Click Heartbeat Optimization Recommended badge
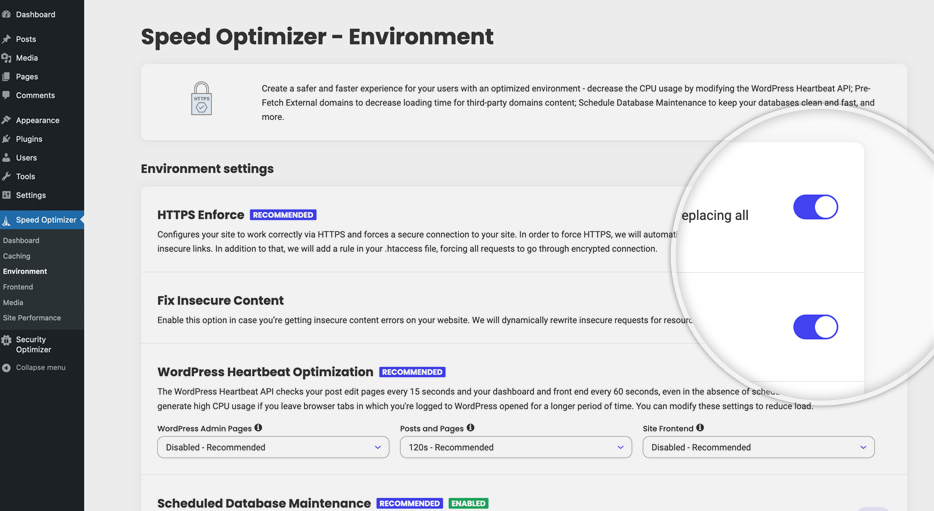934x511 pixels. pos(412,372)
